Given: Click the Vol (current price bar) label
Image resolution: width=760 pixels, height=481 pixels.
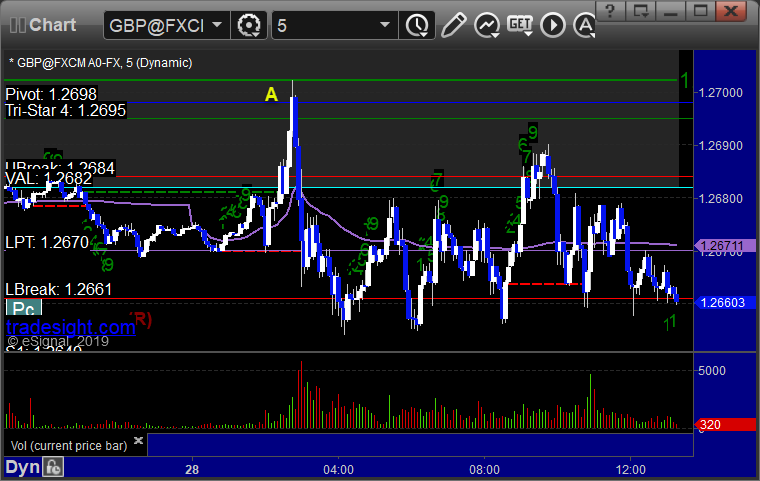Looking at the screenshot, I should pos(69,446).
